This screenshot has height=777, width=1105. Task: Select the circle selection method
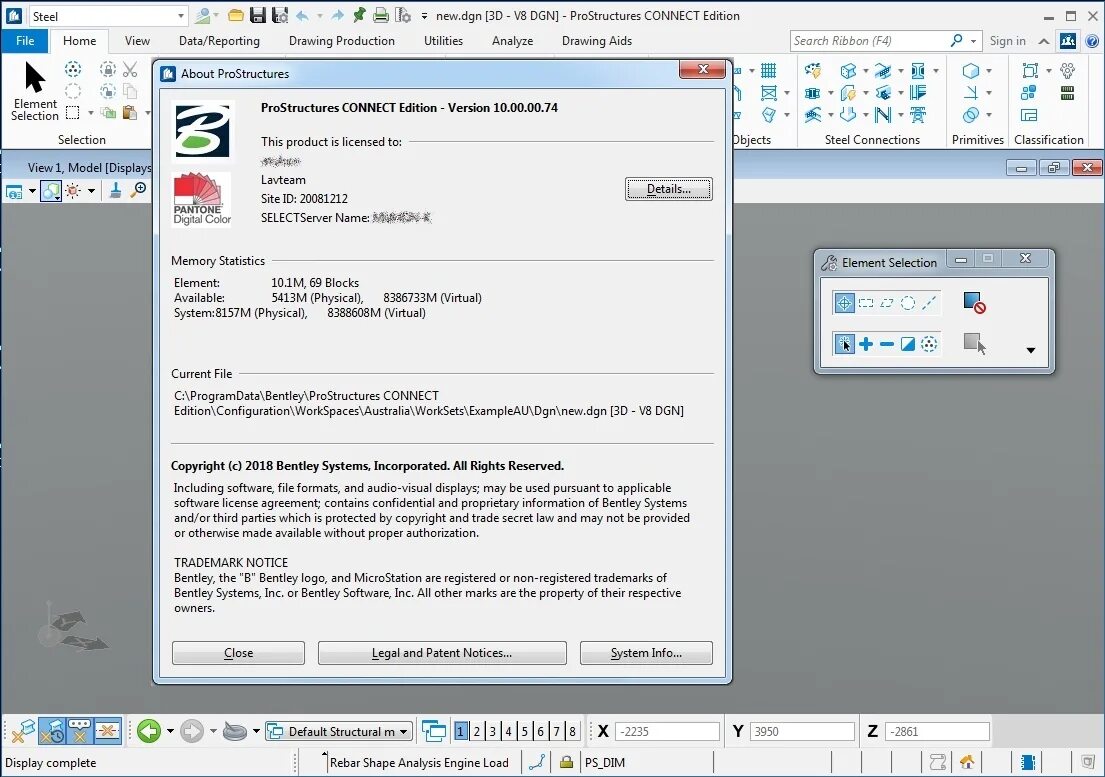pyautogui.click(x=908, y=302)
